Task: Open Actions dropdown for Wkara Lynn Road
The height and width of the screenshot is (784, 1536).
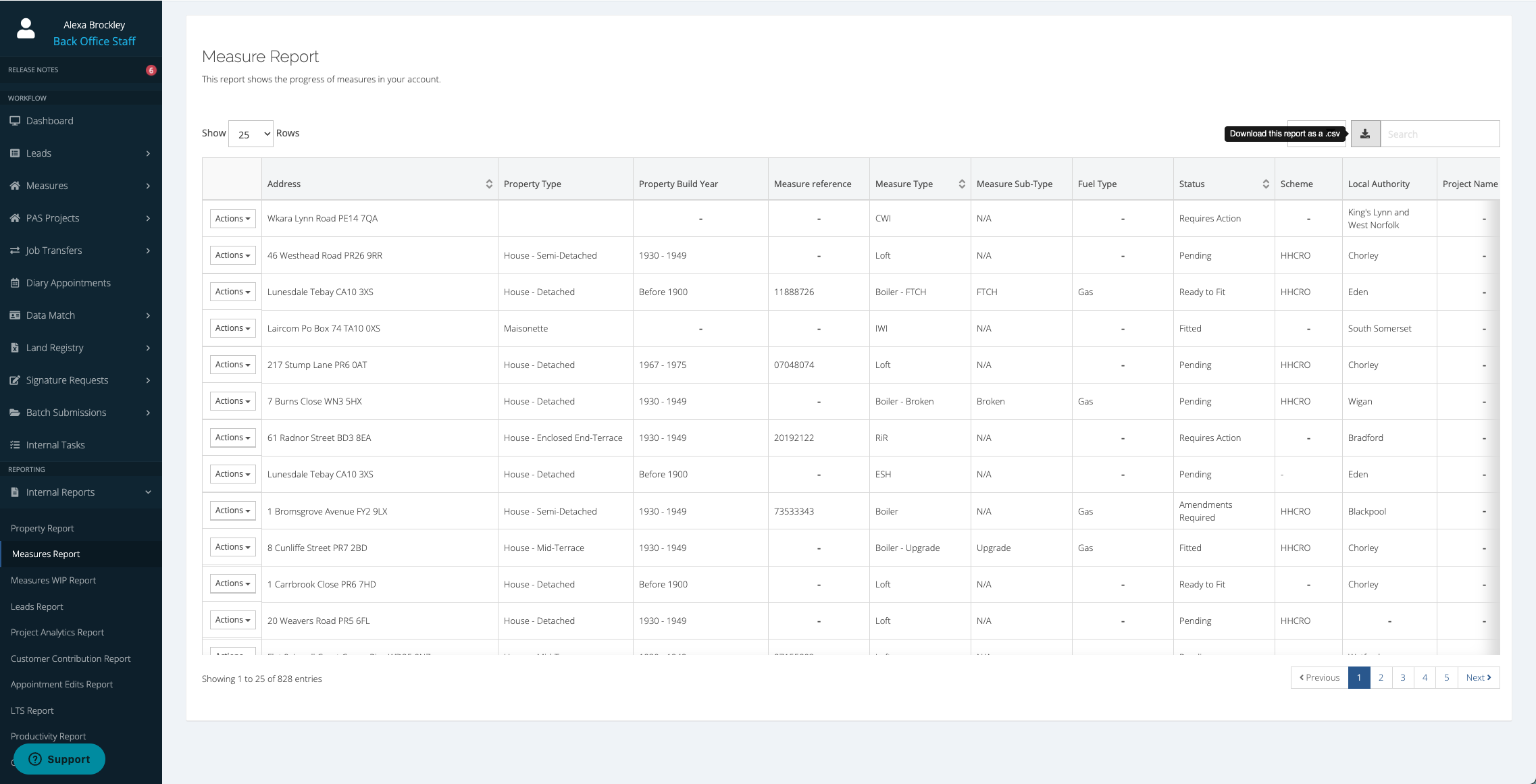Action: (232, 219)
